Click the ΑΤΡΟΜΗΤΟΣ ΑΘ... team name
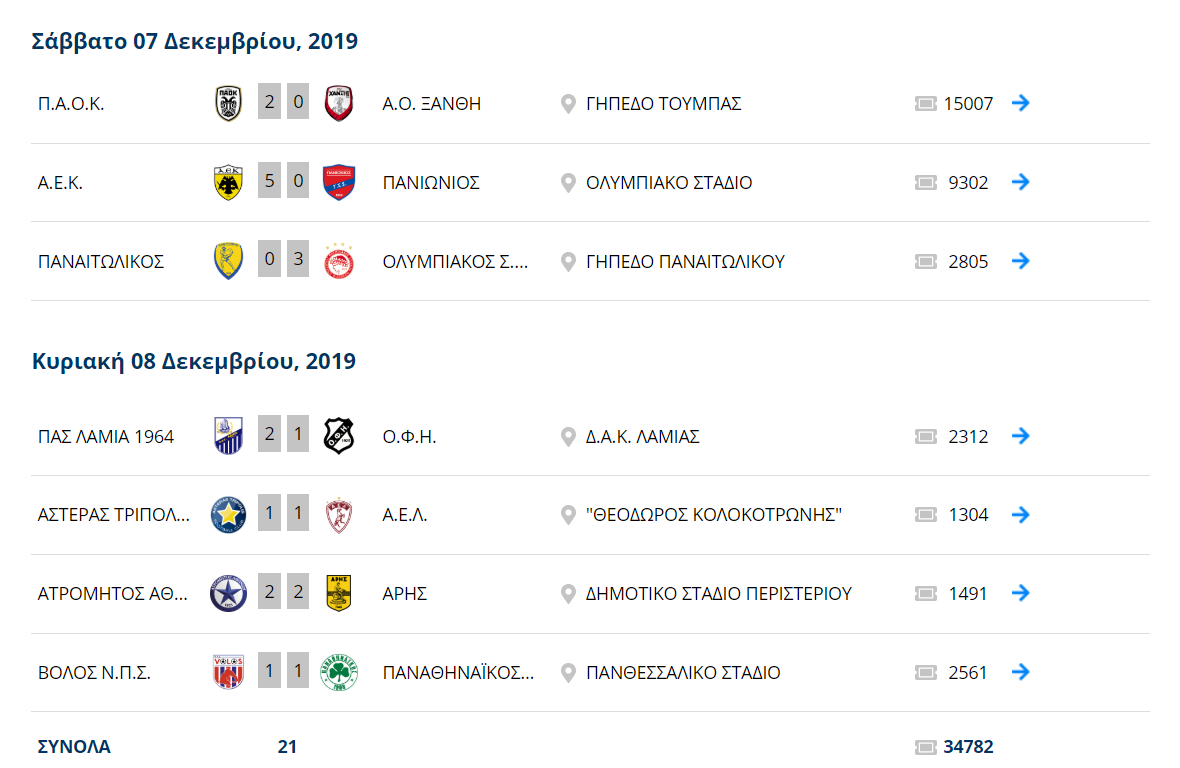Screen dimensions: 1180x768 (x=113, y=593)
